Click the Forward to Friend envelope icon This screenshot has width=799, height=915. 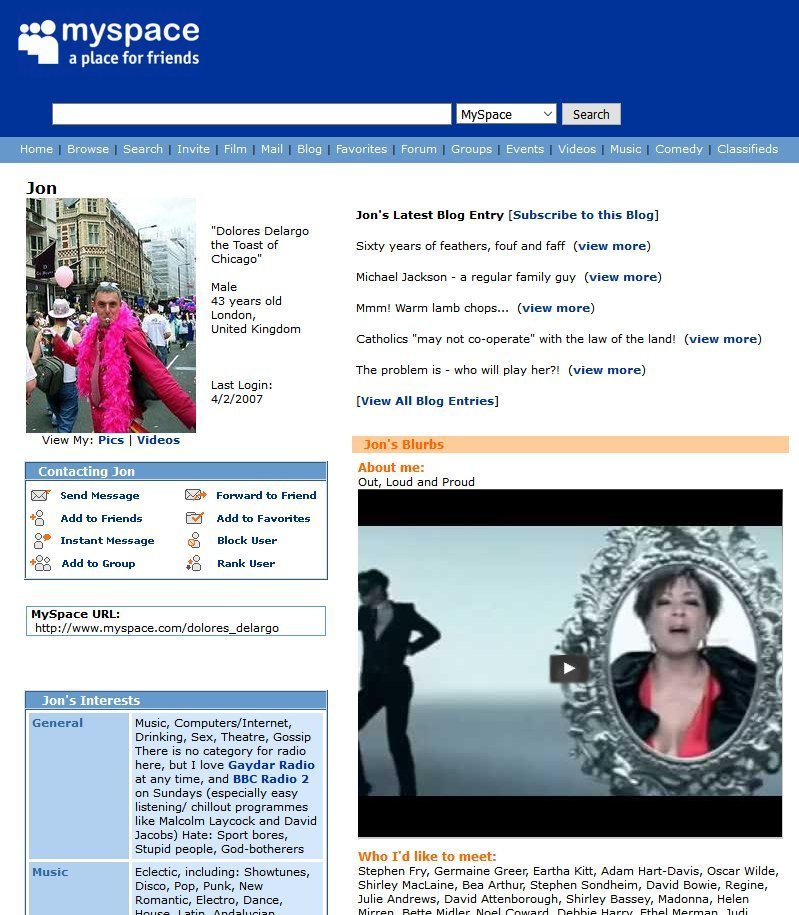196,495
